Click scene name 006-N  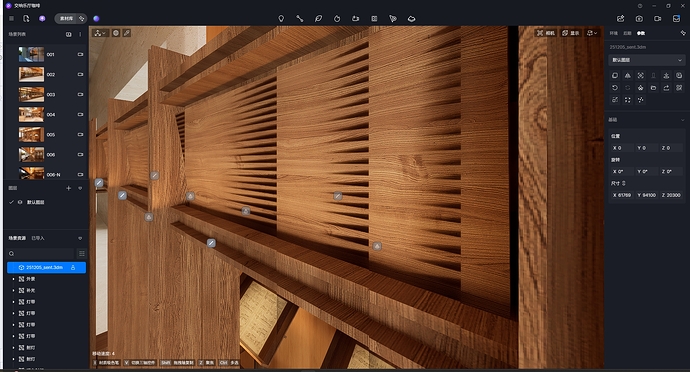(x=53, y=175)
